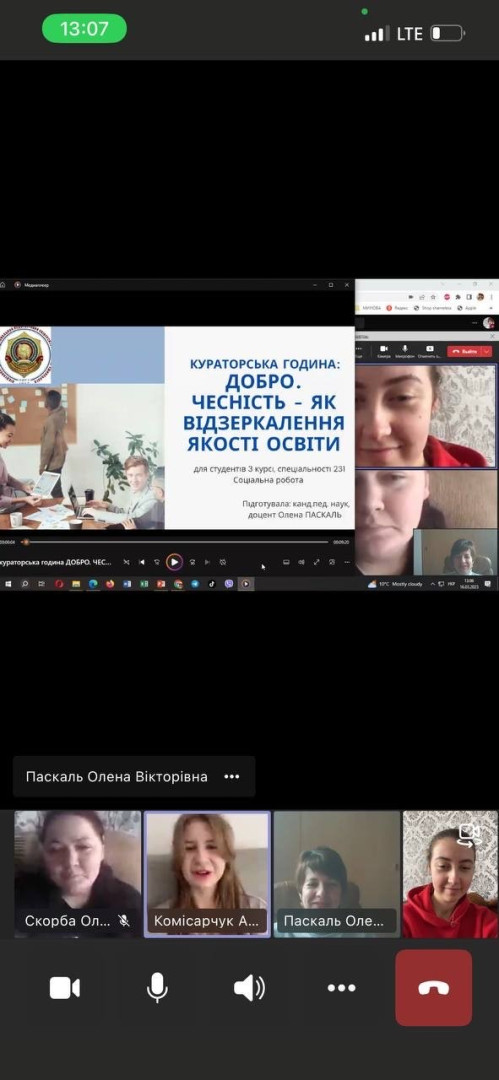
Task: Turn on the video camera in the bottom bar
Action: pyautogui.click(x=65, y=988)
